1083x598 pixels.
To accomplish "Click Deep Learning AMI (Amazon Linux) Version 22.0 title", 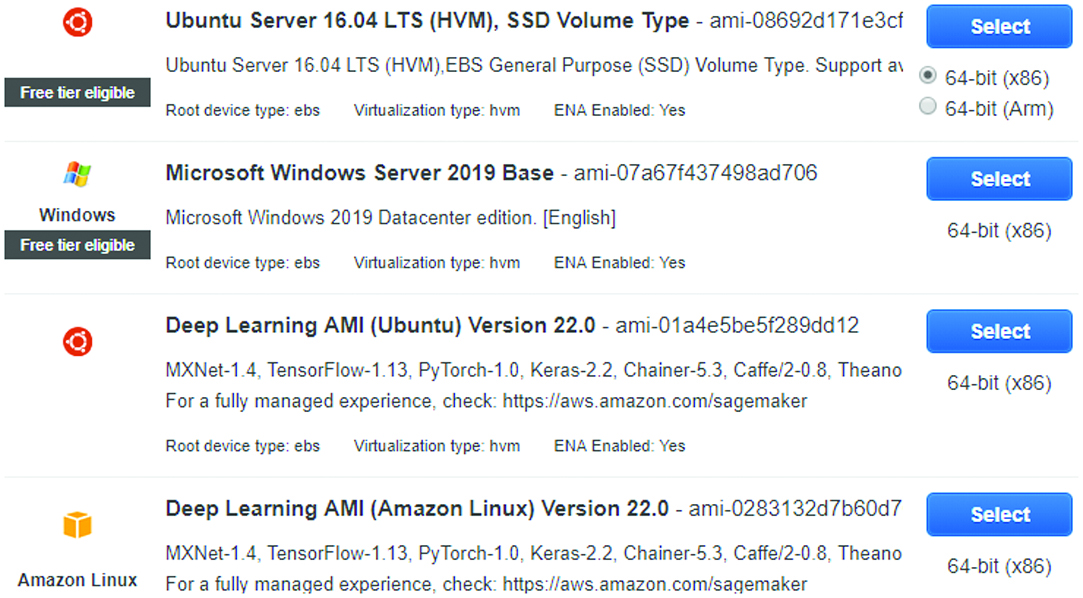I will coord(416,509).
